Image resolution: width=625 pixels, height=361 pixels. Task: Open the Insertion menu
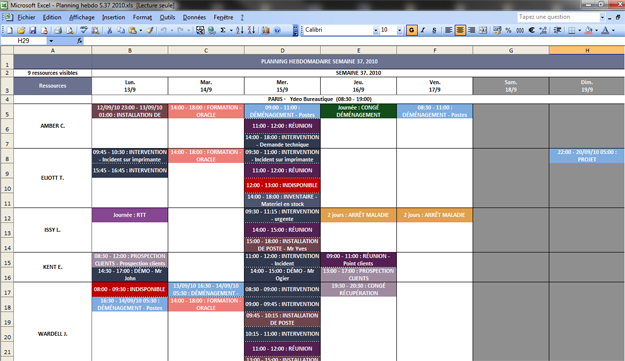tap(114, 17)
